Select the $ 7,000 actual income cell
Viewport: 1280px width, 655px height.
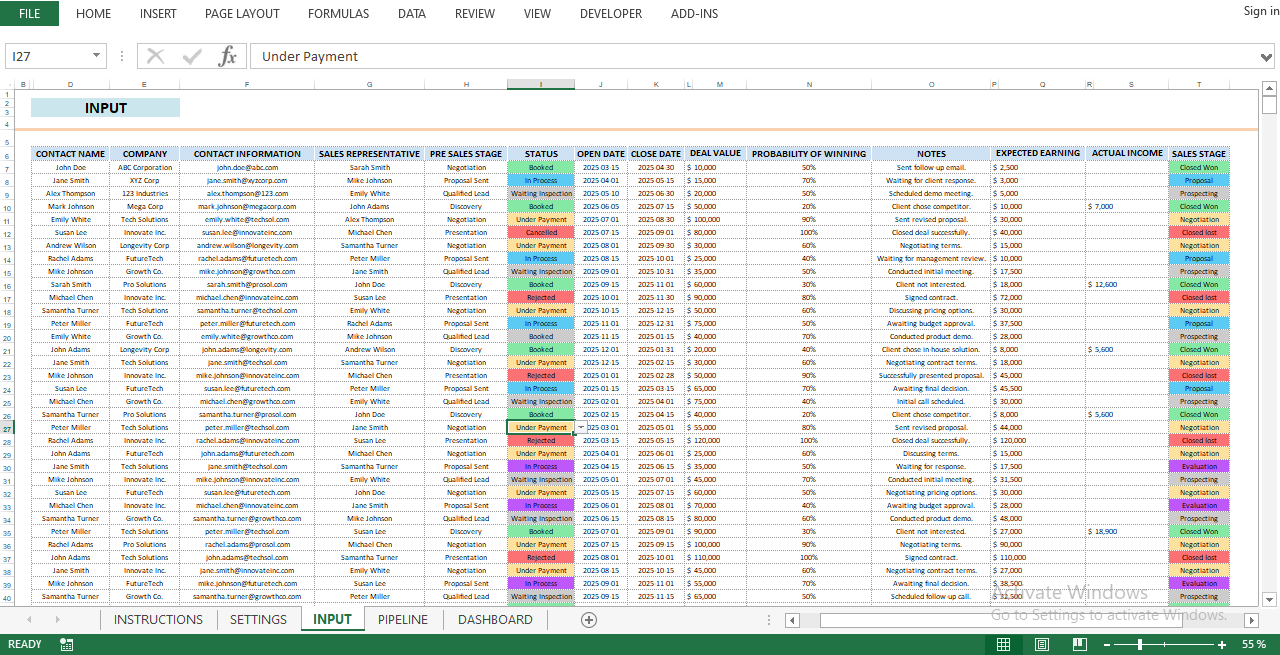[1127, 206]
